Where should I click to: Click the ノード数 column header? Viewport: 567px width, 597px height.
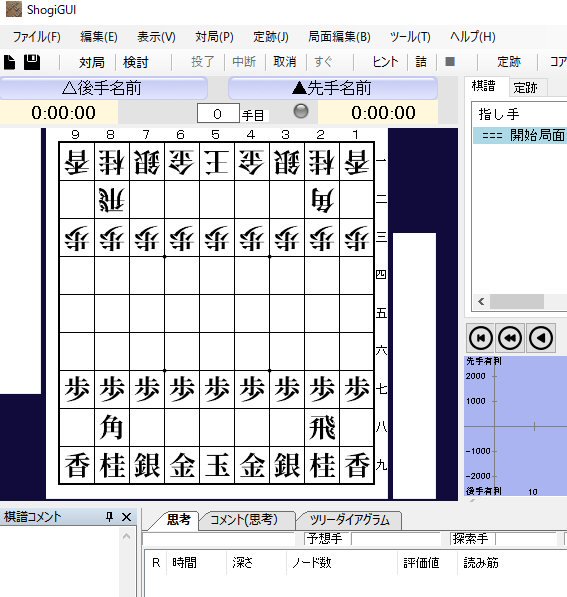(x=311, y=563)
